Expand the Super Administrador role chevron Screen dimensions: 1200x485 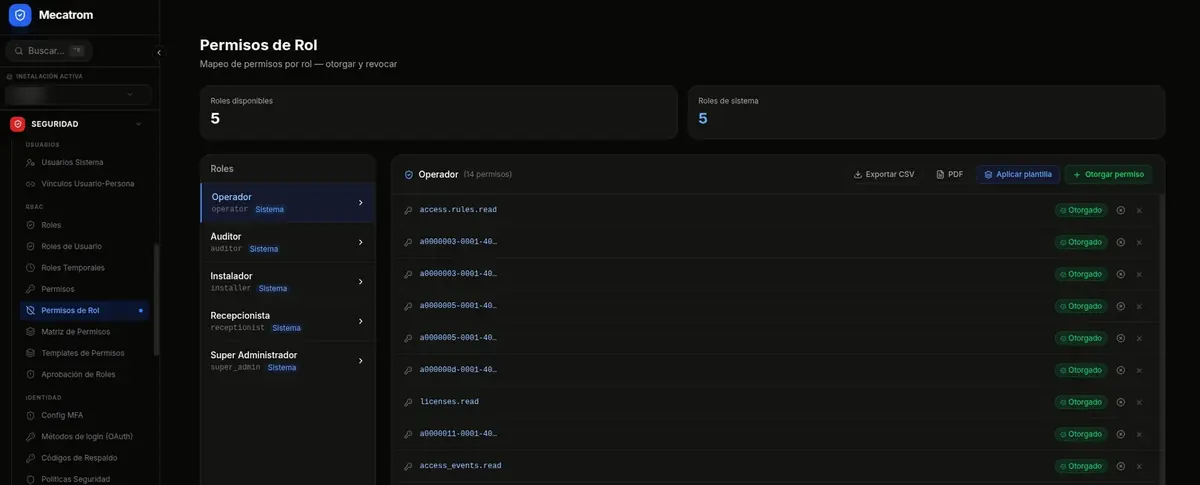tap(360, 361)
